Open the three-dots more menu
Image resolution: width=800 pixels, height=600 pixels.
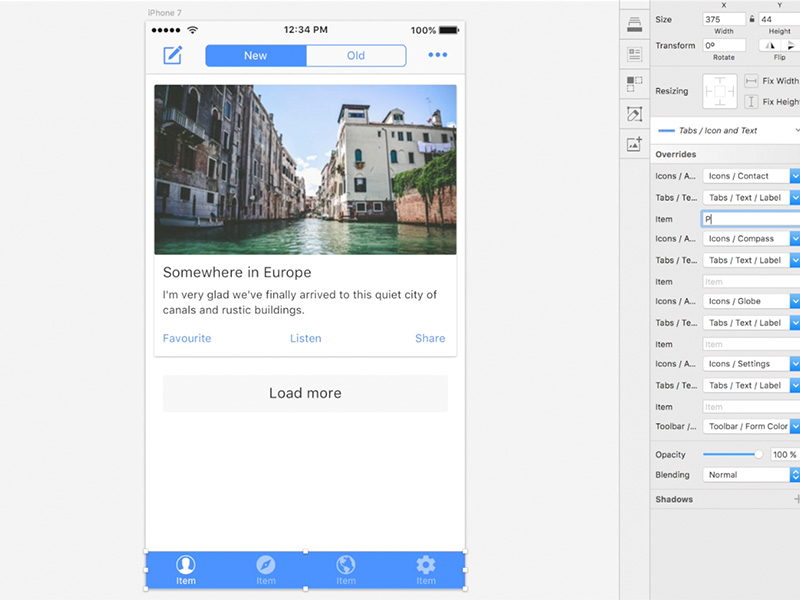click(x=438, y=55)
